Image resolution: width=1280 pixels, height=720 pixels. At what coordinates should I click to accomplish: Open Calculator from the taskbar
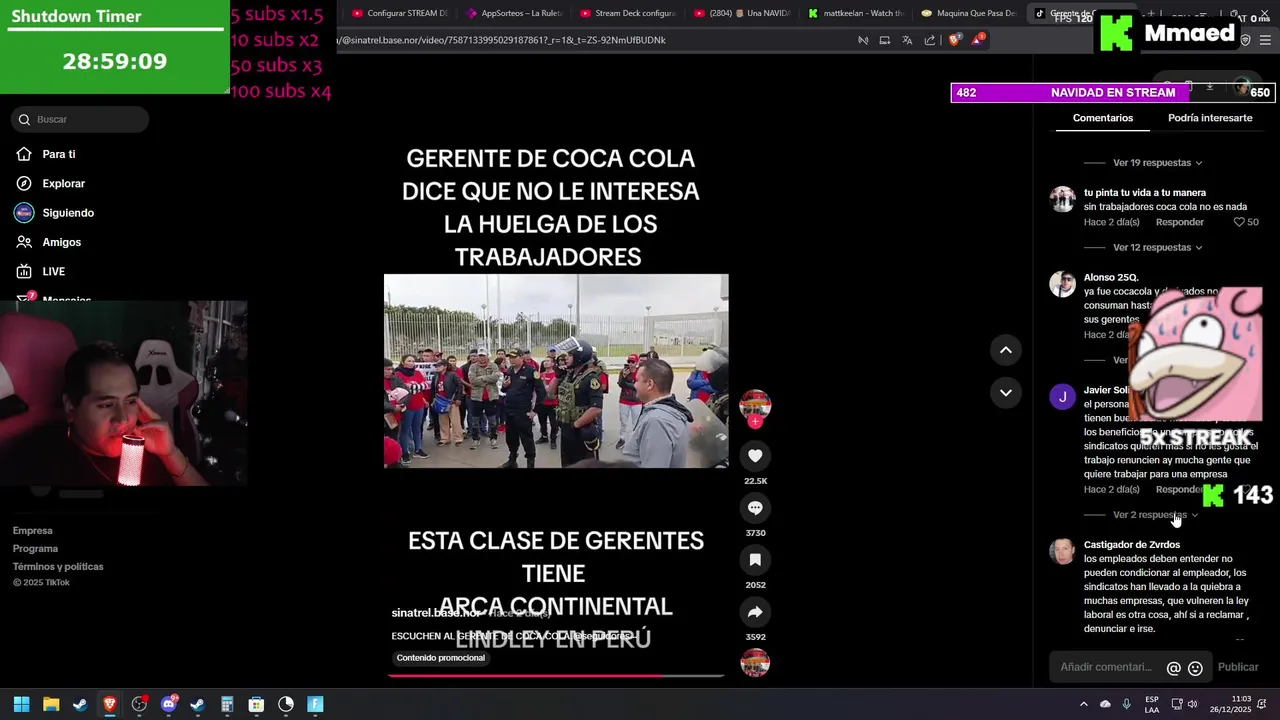point(227,704)
